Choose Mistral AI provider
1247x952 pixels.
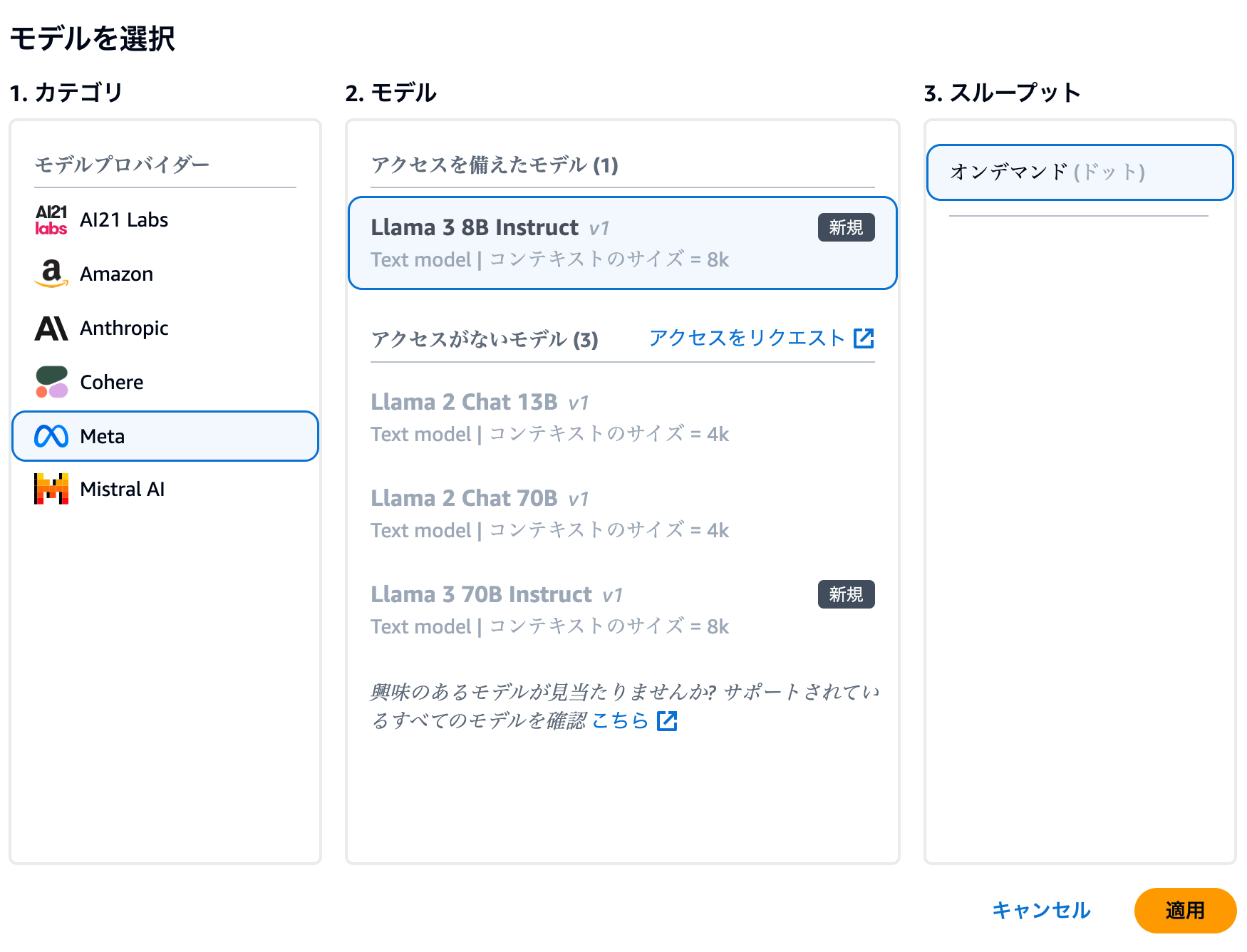tap(165, 489)
